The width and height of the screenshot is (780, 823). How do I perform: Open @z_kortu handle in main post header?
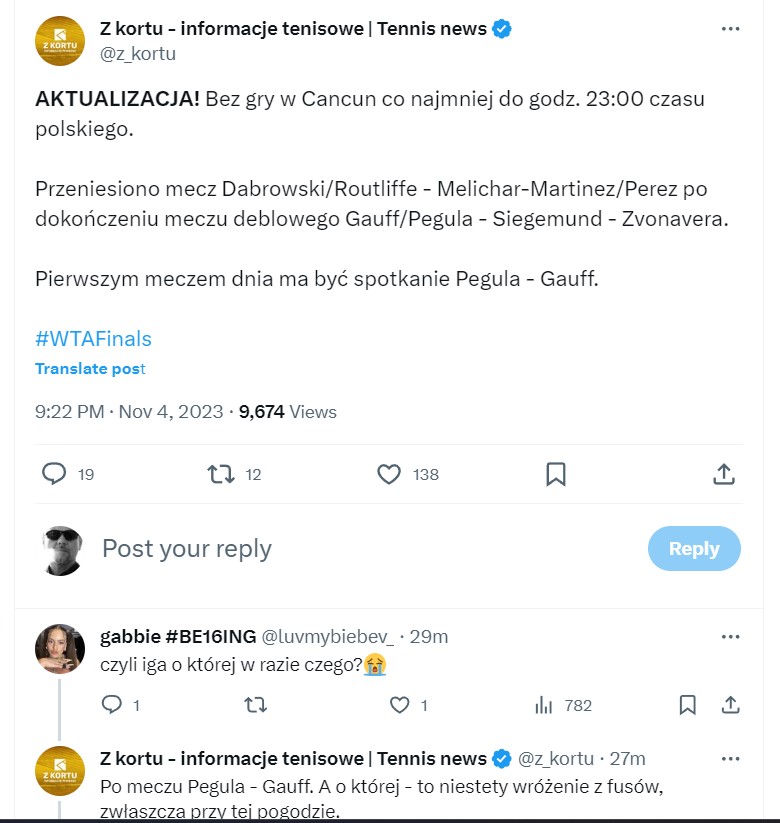(x=138, y=54)
